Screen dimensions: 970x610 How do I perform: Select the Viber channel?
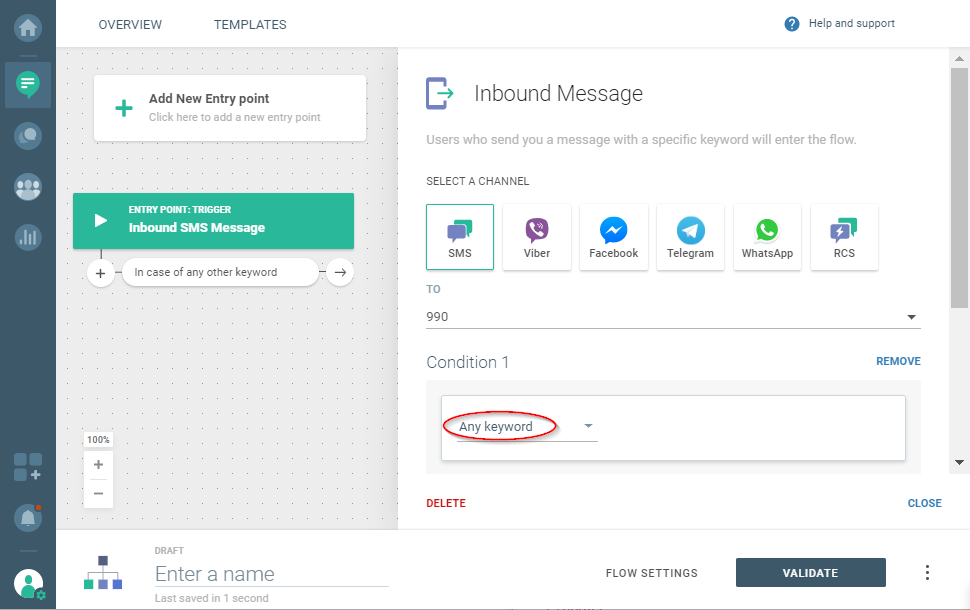(x=537, y=237)
